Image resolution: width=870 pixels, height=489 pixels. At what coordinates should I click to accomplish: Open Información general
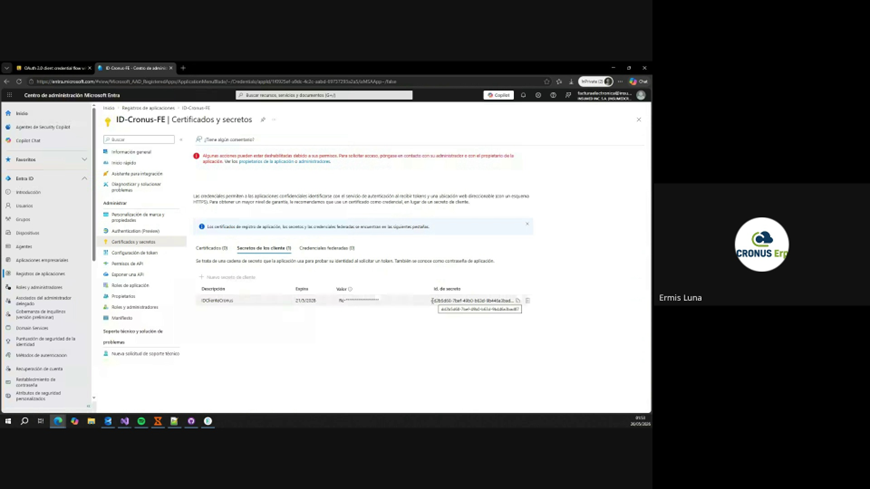click(131, 152)
